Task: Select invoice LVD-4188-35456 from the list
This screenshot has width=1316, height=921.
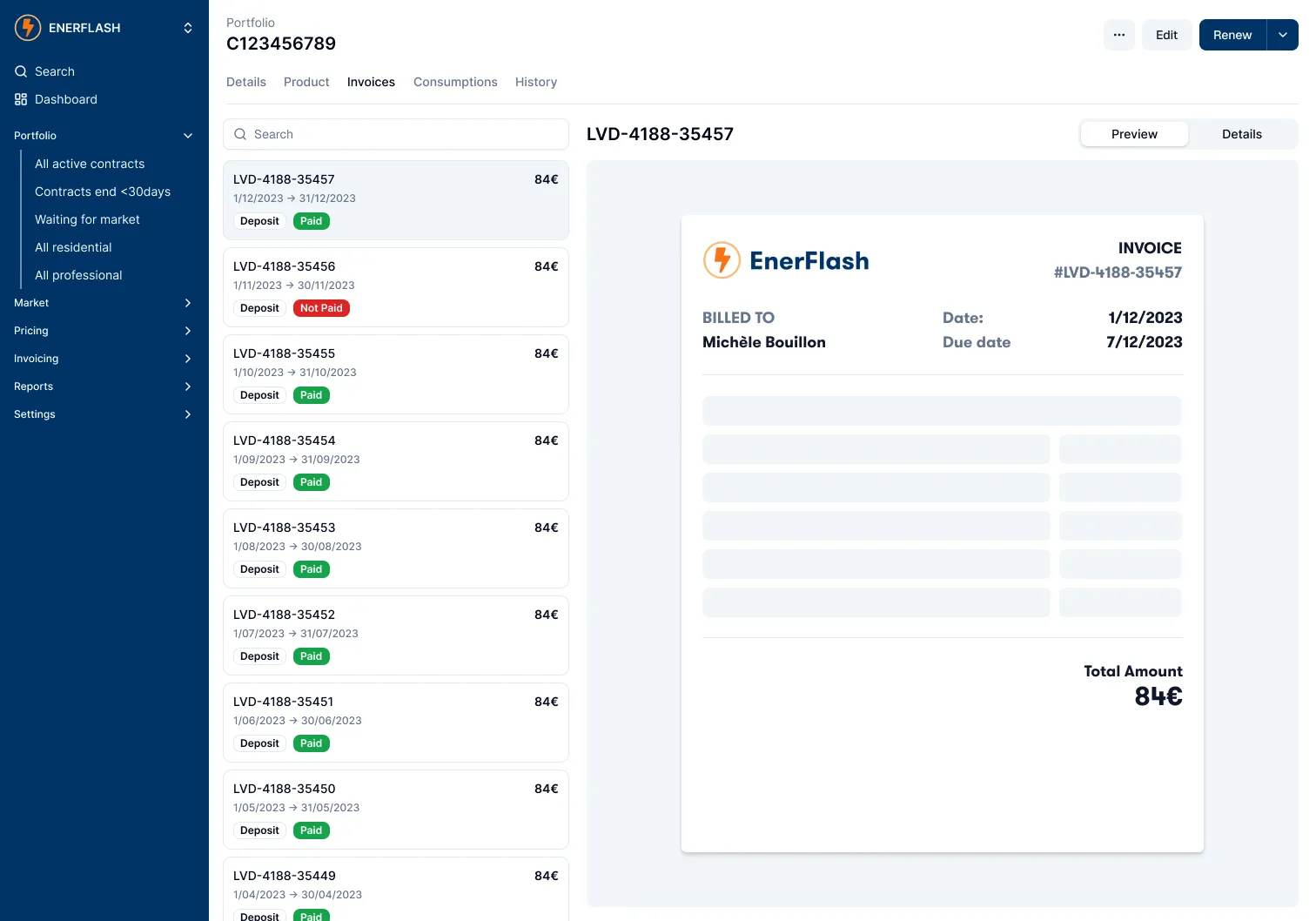Action: (396, 287)
